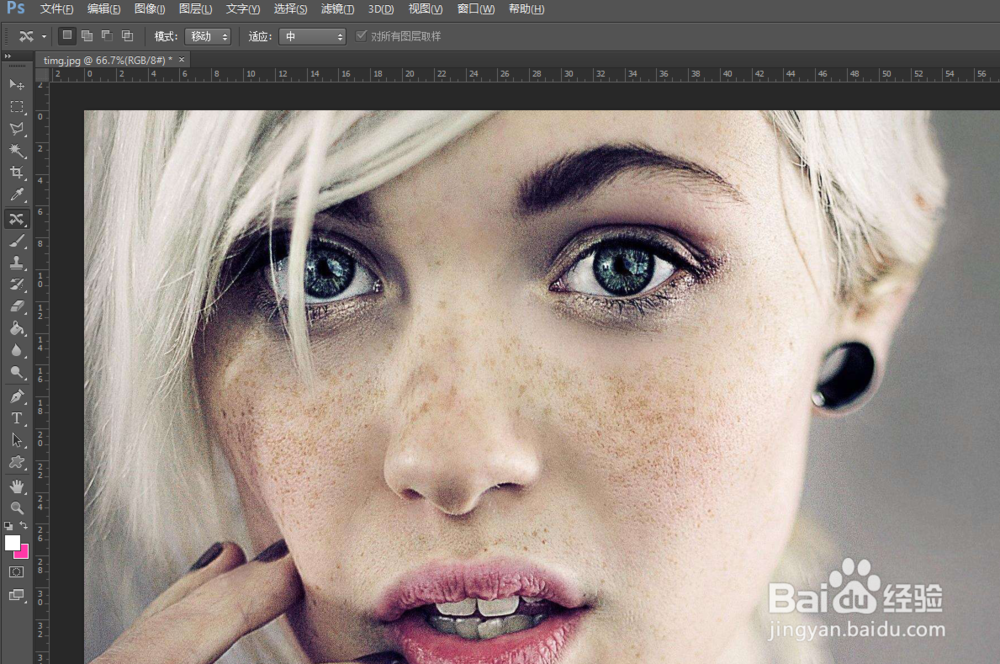Select the Eraser tool
Viewport: 1000px width, 664px height.
pos(17,307)
